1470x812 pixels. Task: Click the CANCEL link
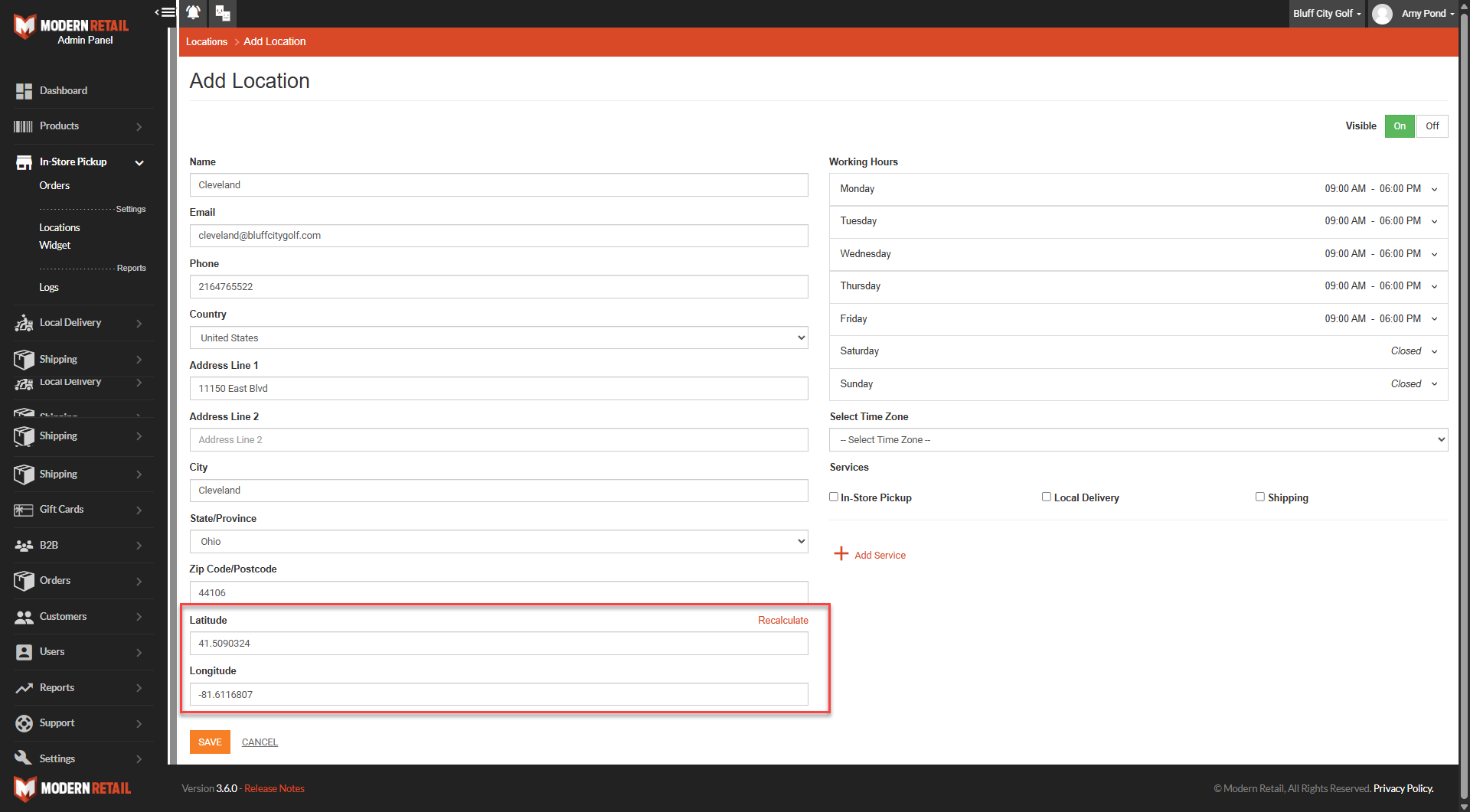pos(260,742)
